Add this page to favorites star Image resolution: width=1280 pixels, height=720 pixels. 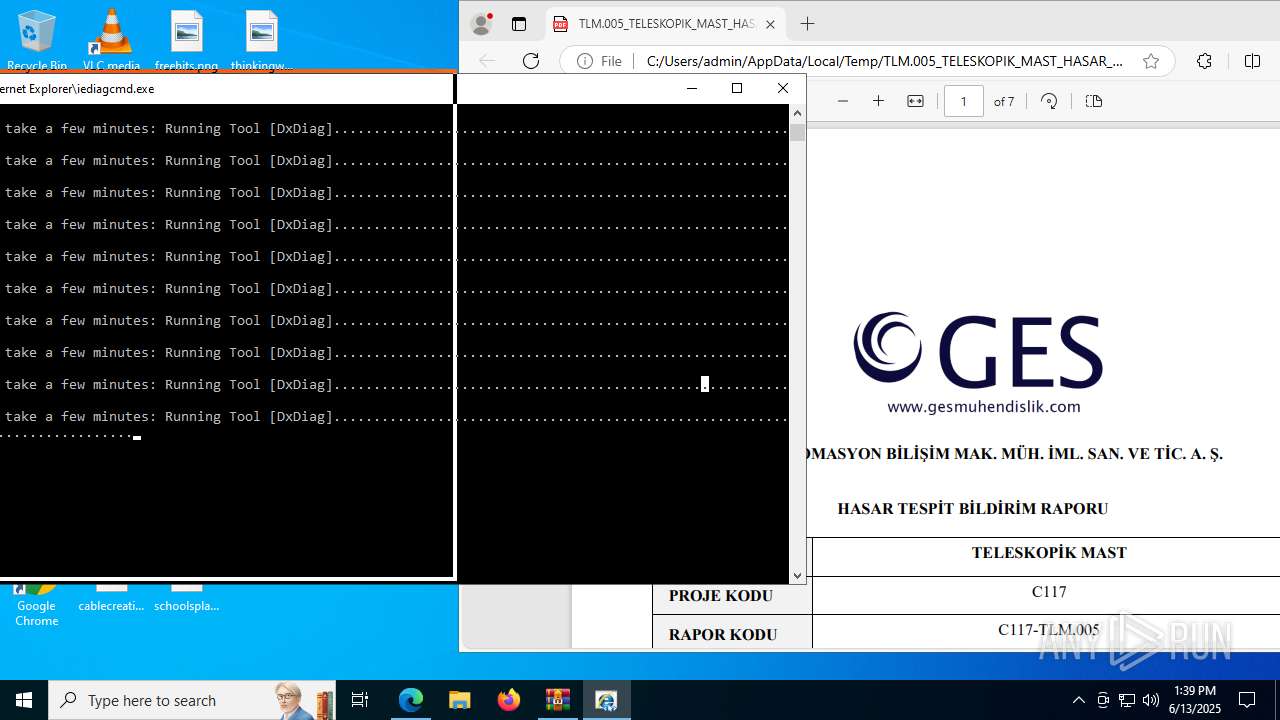1151,61
